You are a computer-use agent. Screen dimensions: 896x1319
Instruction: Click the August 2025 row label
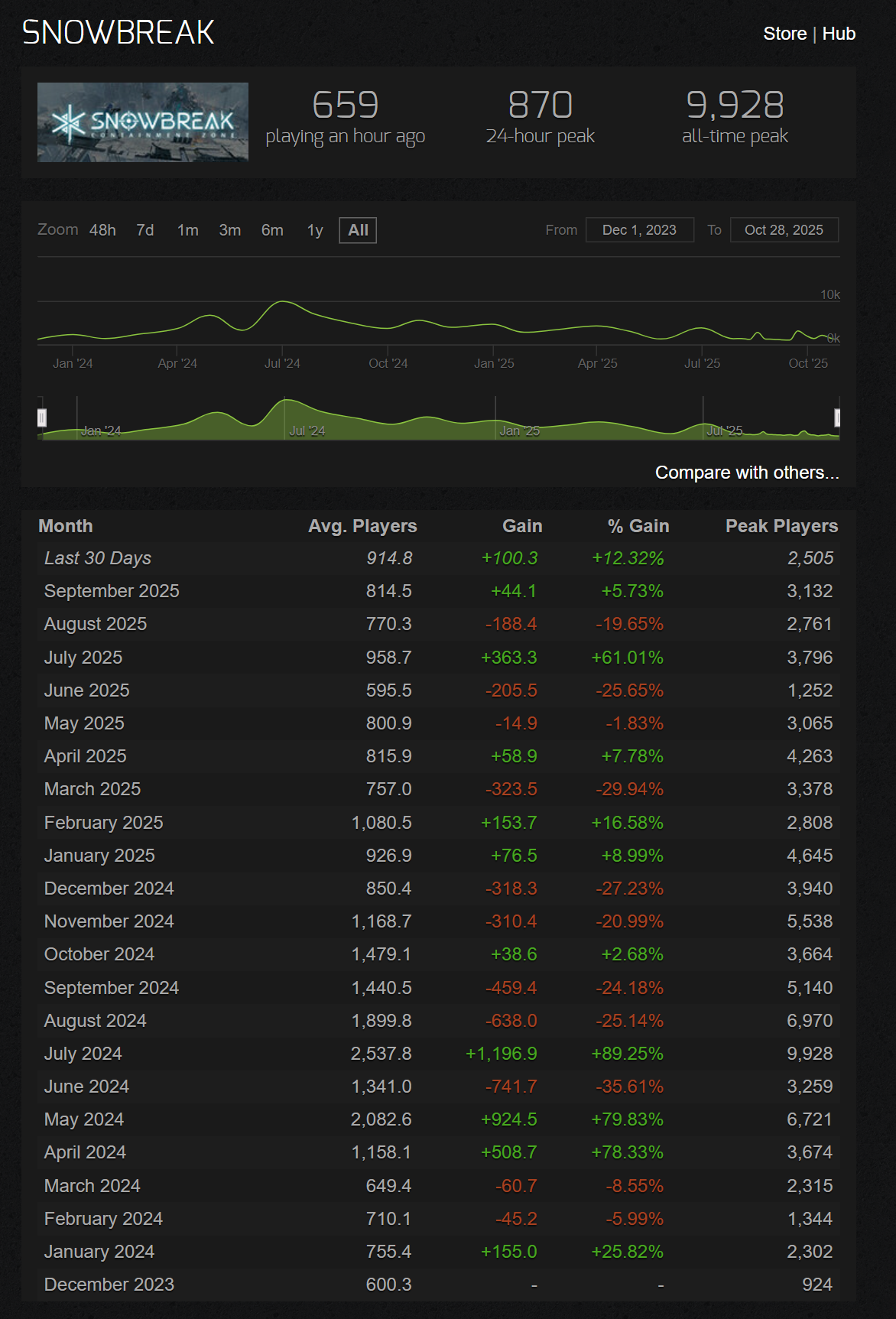coord(96,624)
